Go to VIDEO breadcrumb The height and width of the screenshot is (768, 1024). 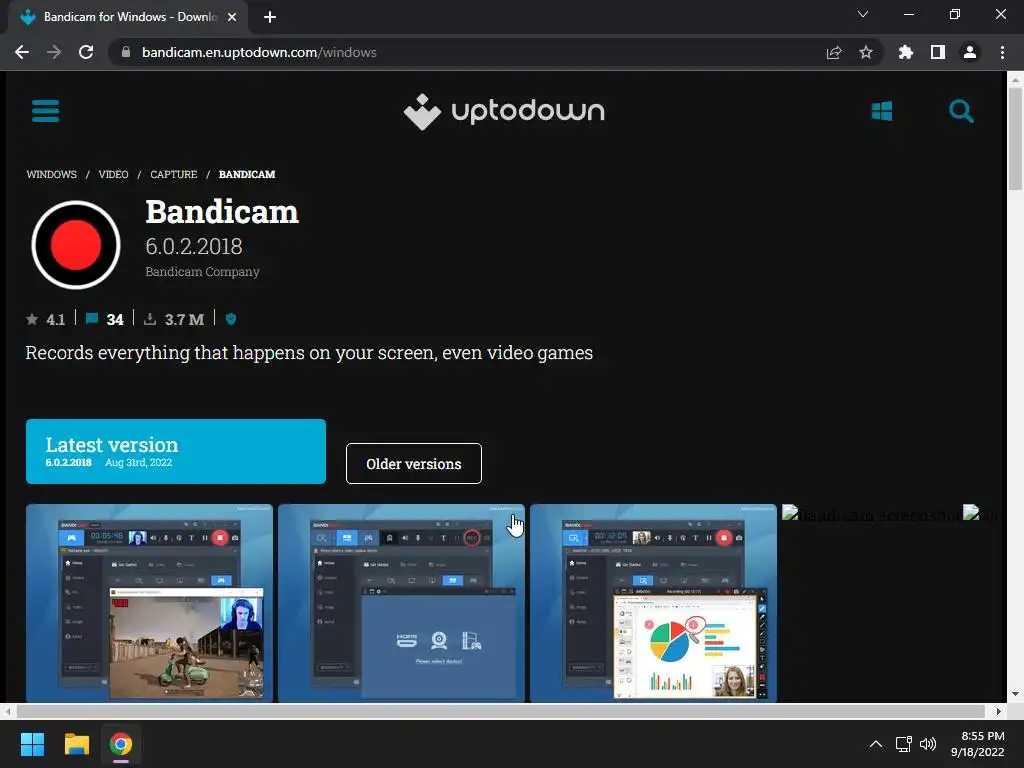(x=113, y=174)
